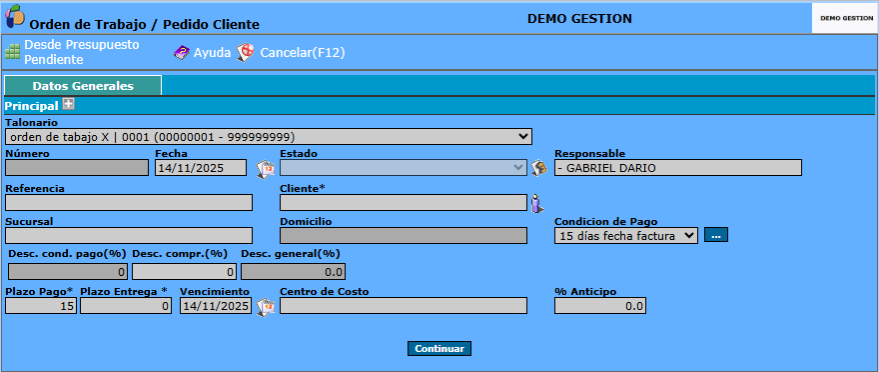Image resolution: width=879 pixels, height=372 pixels.
Task: Click the Desc. general(%) field
Action: click(x=293, y=272)
